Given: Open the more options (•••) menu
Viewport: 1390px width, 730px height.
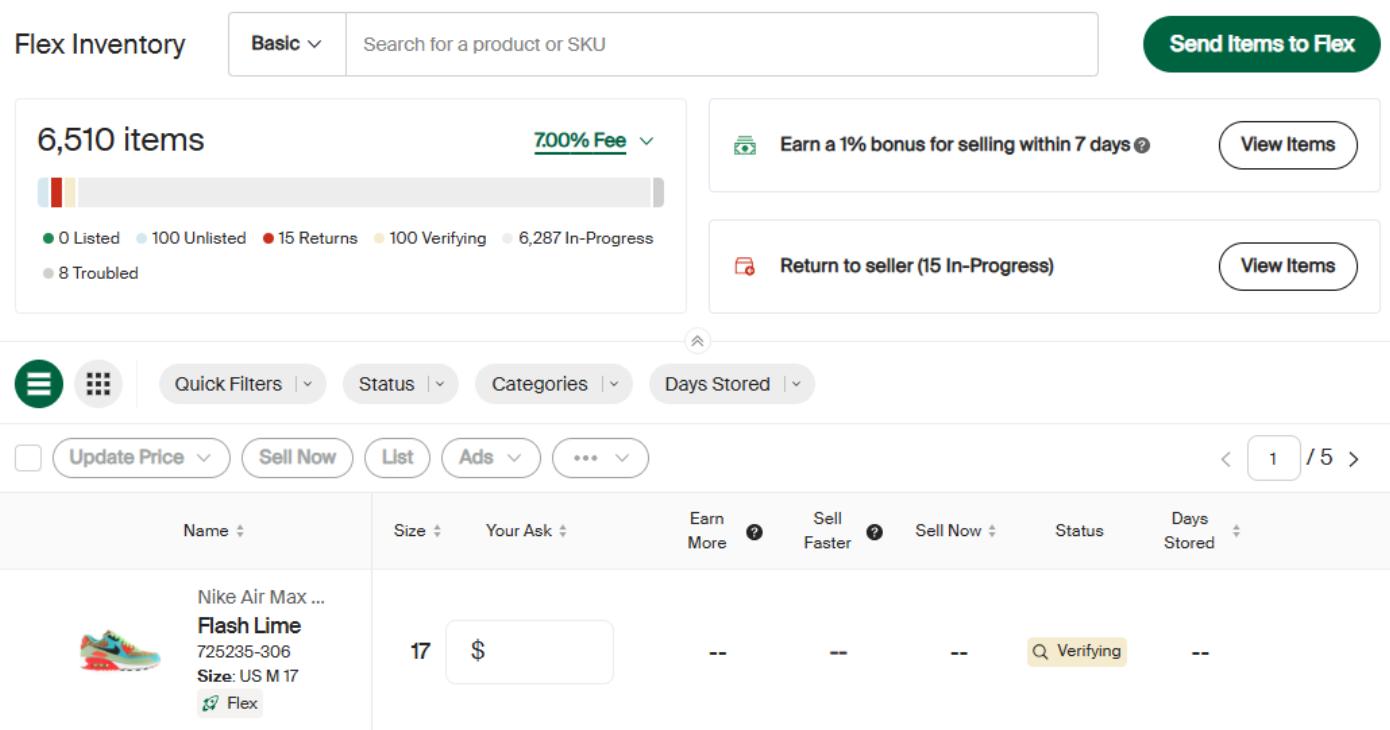Looking at the screenshot, I should [x=602, y=457].
